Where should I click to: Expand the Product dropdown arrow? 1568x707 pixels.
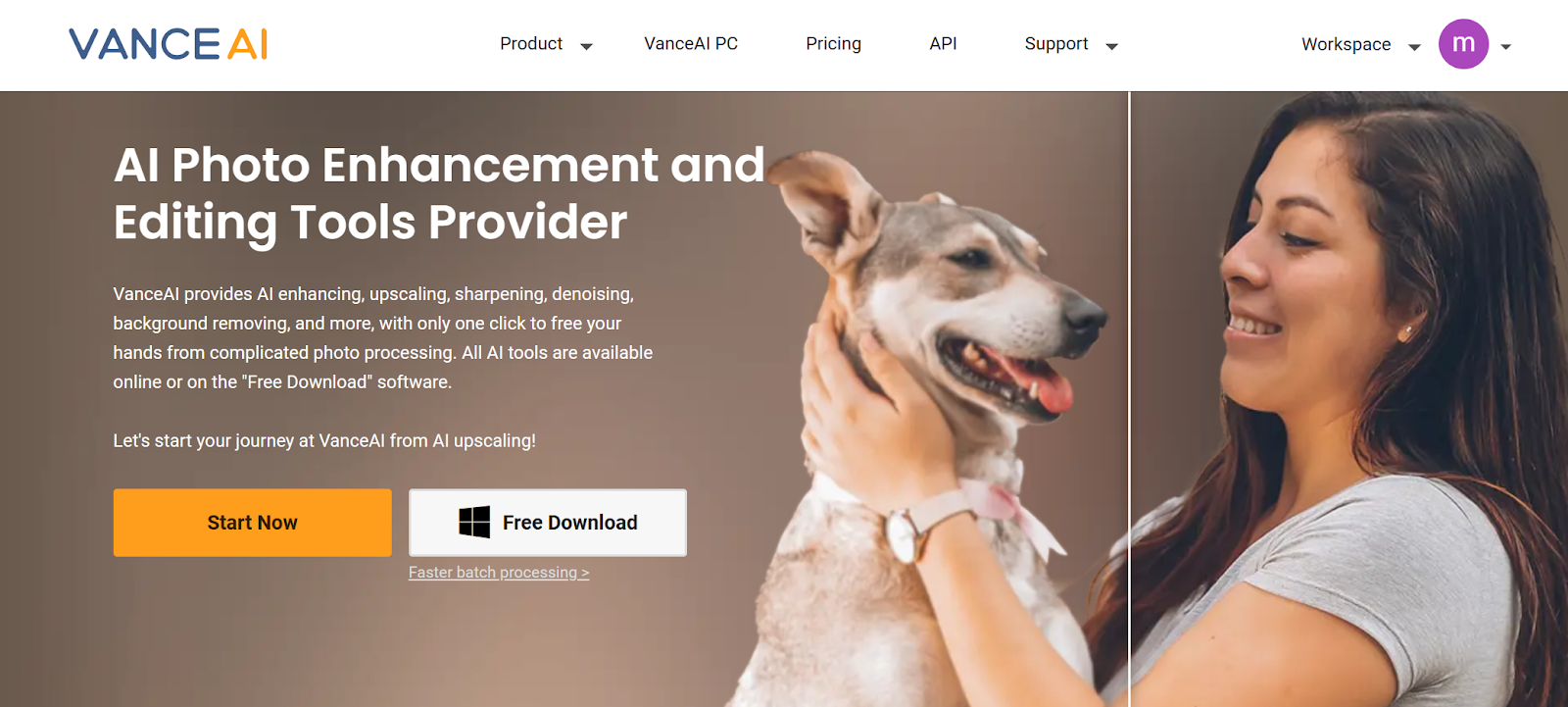(586, 46)
